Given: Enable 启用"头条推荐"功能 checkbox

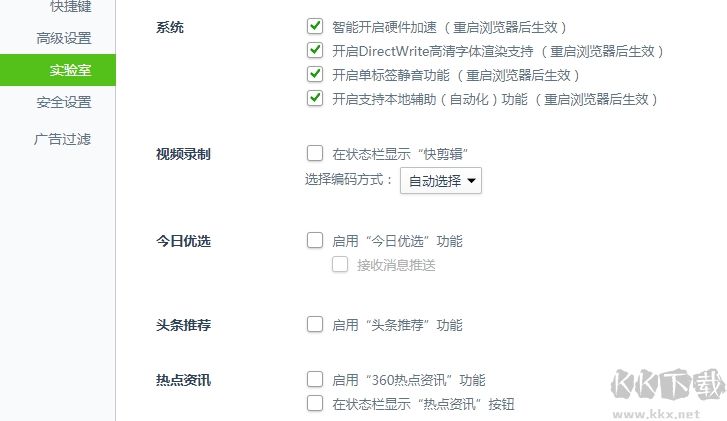Looking at the screenshot, I should pyautogui.click(x=315, y=324).
